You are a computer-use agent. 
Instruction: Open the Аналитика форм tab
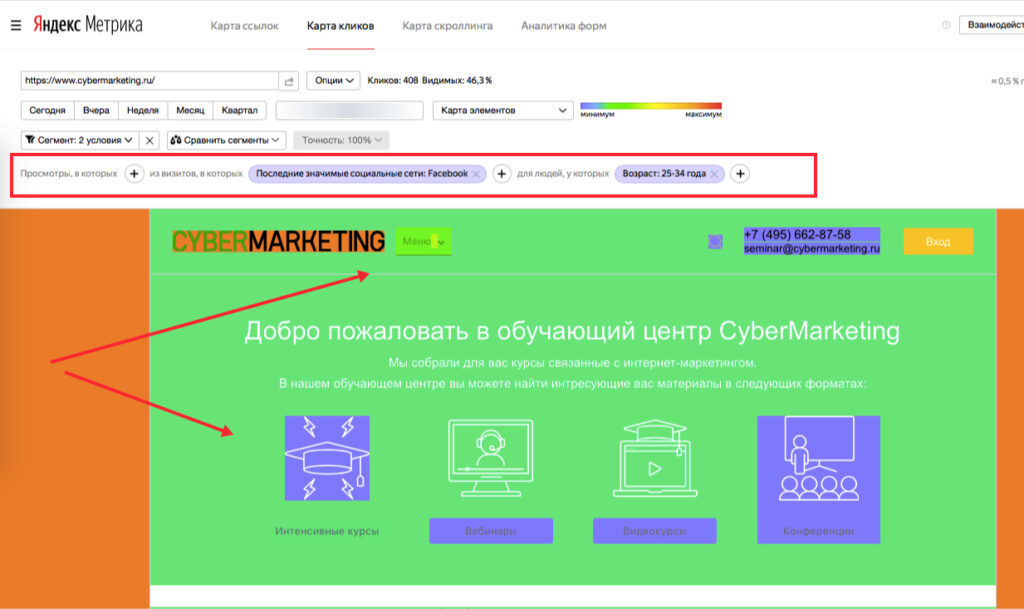click(x=561, y=27)
